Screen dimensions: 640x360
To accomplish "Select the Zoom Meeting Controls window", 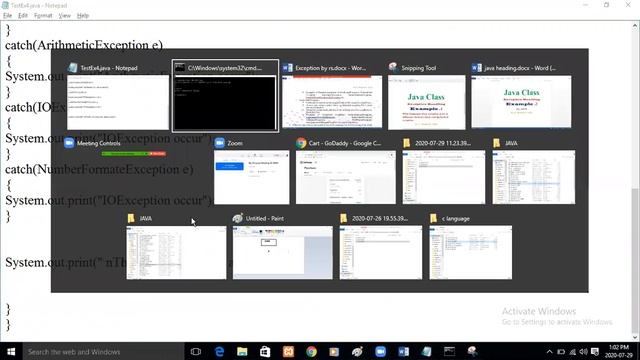I will pos(133,153).
